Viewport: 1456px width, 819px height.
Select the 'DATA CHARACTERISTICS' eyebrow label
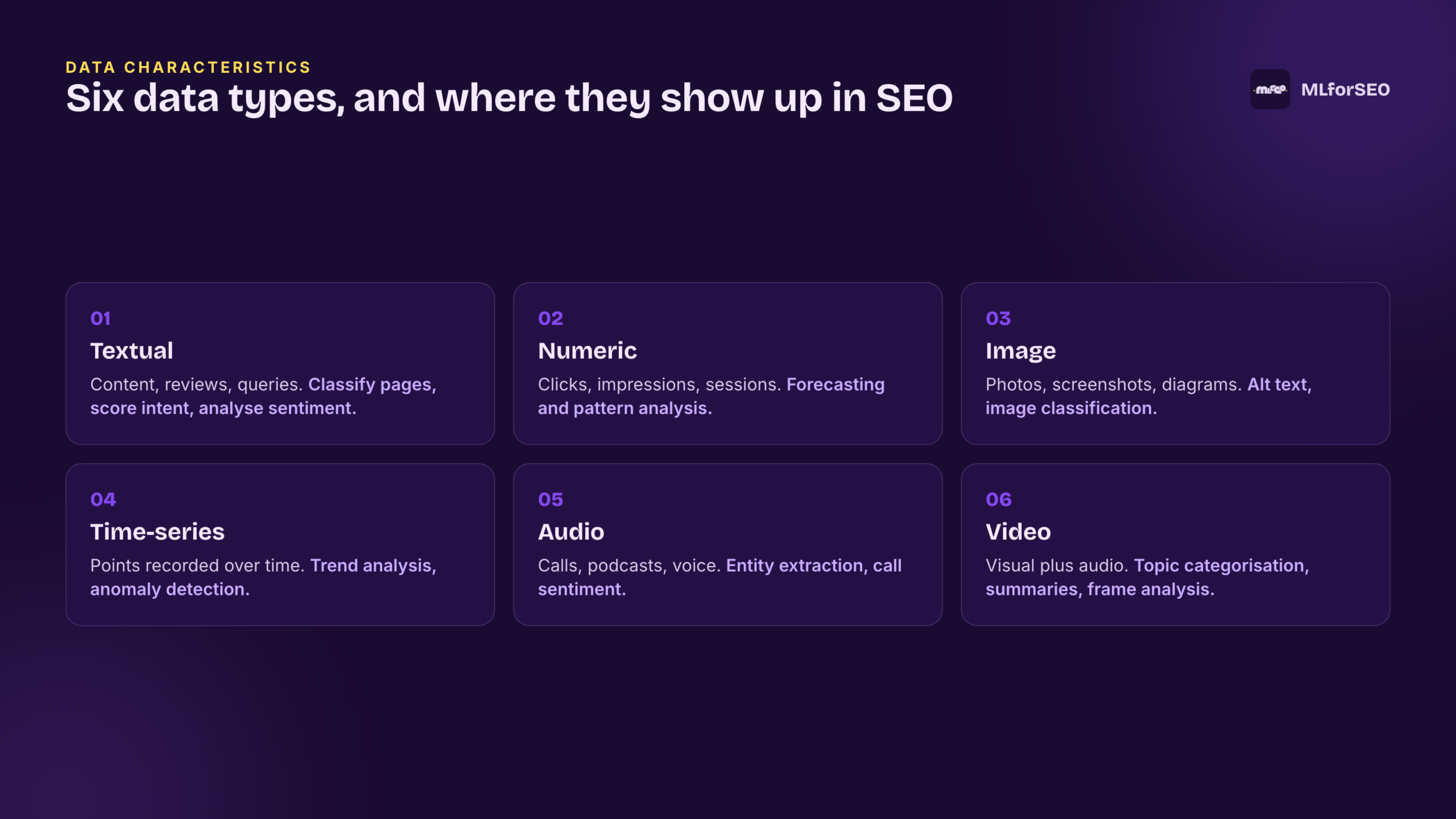[188, 67]
